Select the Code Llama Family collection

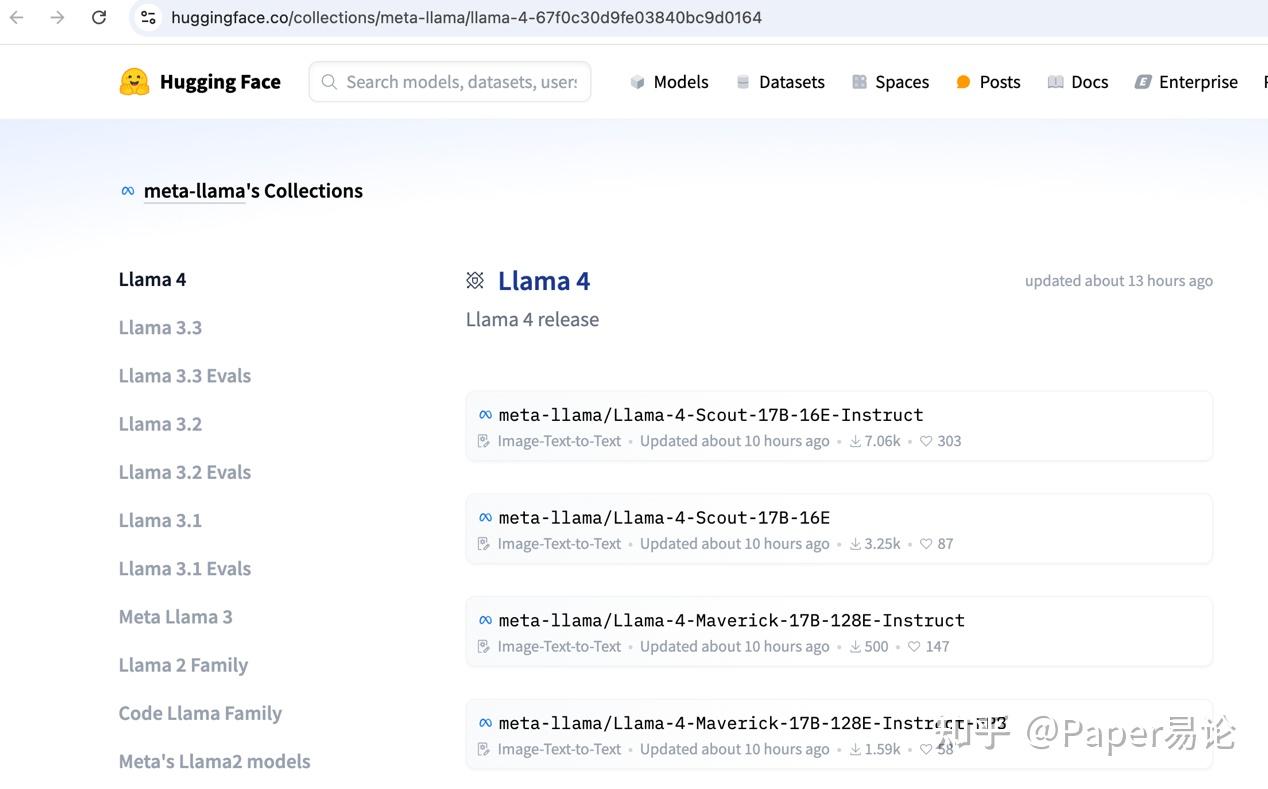pyautogui.click(x=200, y=713)
